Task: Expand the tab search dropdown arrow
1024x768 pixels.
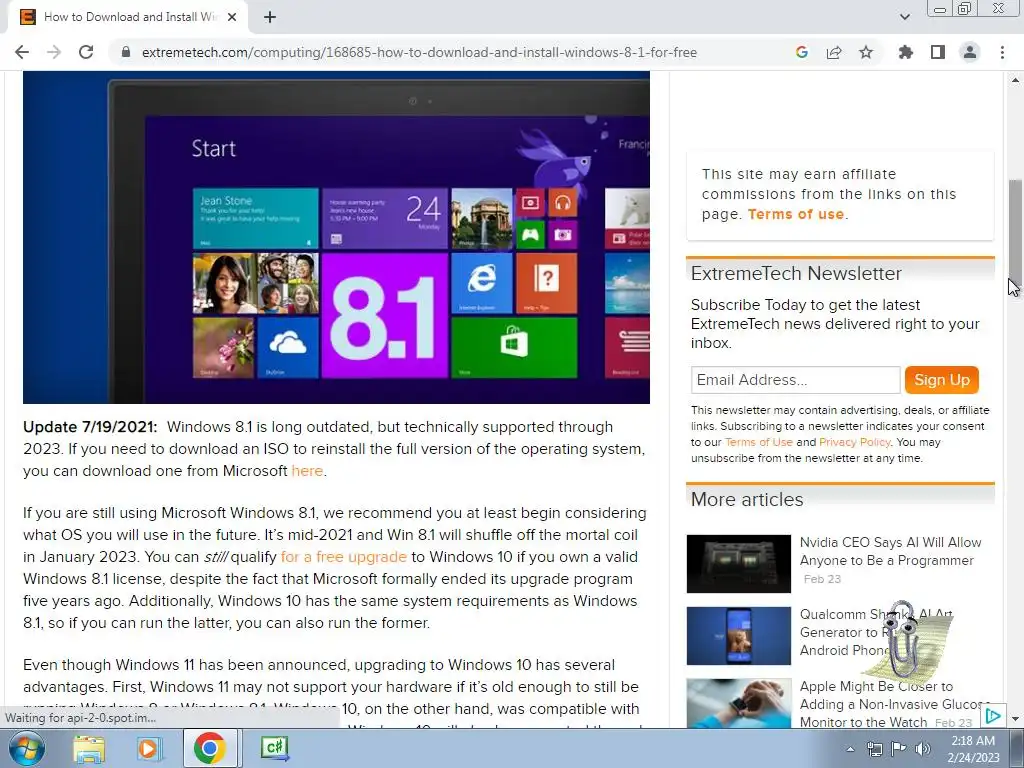Action: [x=904, y=17]
